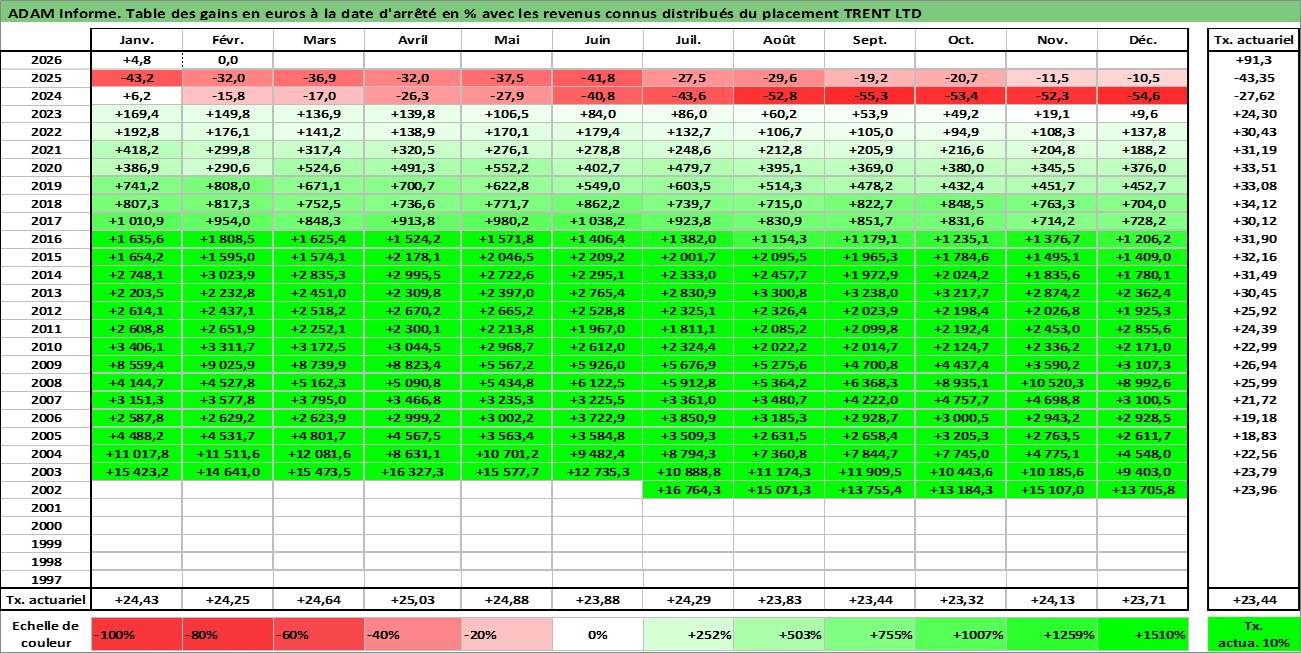Select the '-43,2' January 2025 cell
Viewport: 1301px width, 653px height.
pyautogui.click(x=136, y=78)
